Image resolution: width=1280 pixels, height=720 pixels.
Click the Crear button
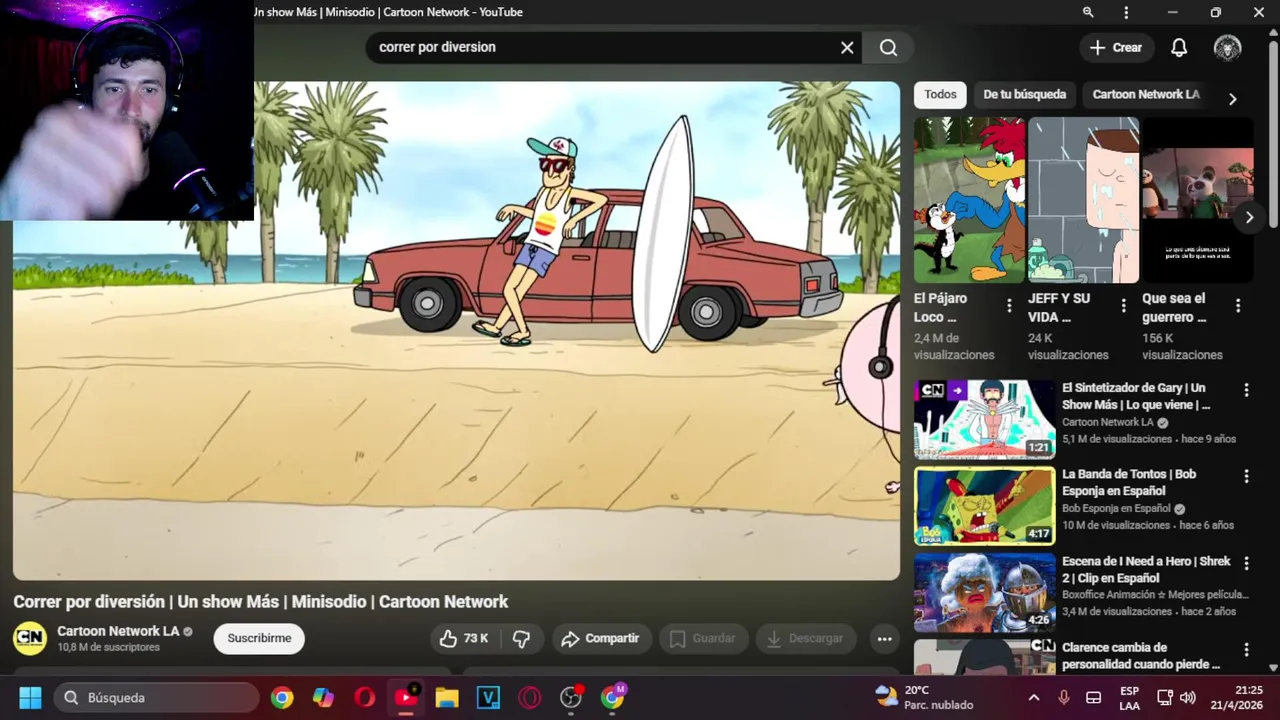[1116, 47]
